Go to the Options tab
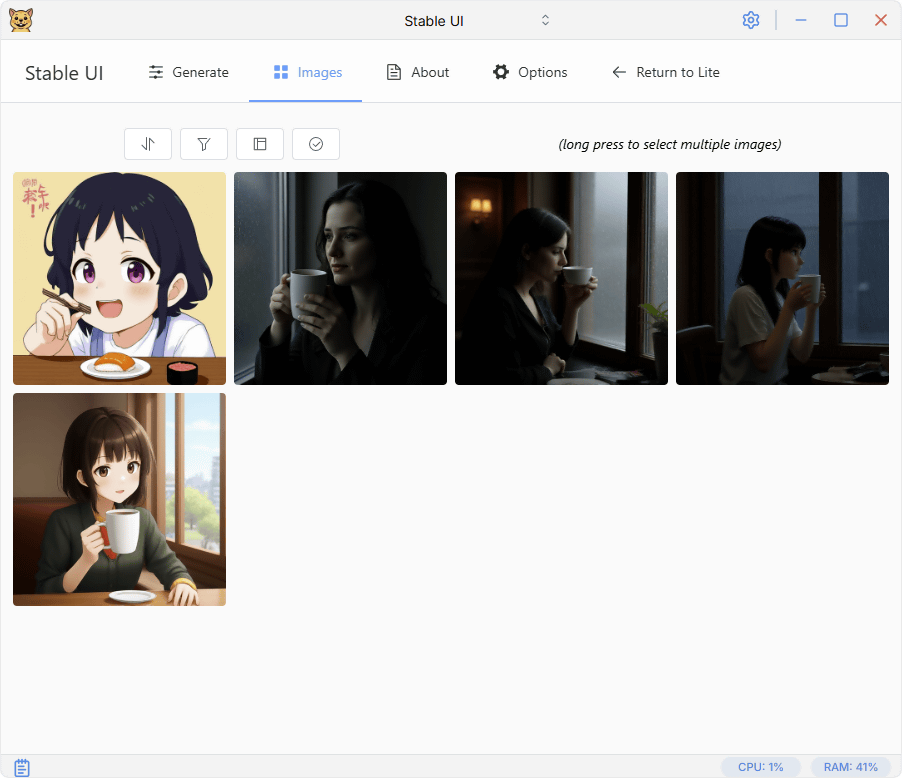This screenshot has width=902, height=778. (x=529, y=72)
